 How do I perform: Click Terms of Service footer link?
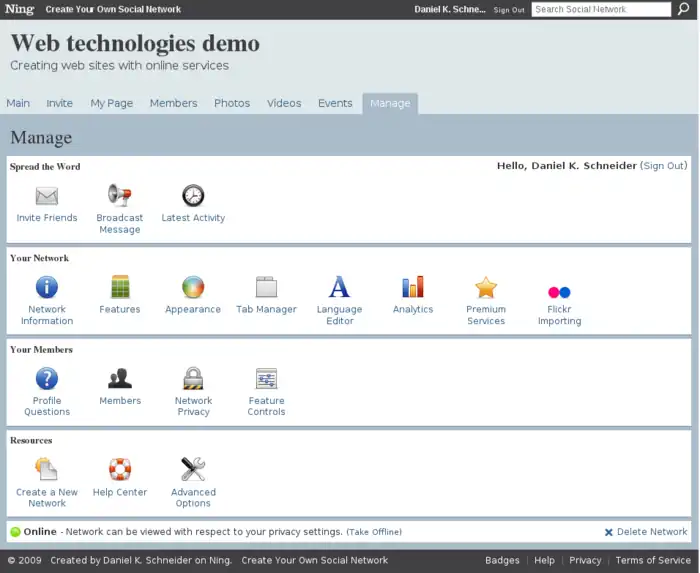653,560
